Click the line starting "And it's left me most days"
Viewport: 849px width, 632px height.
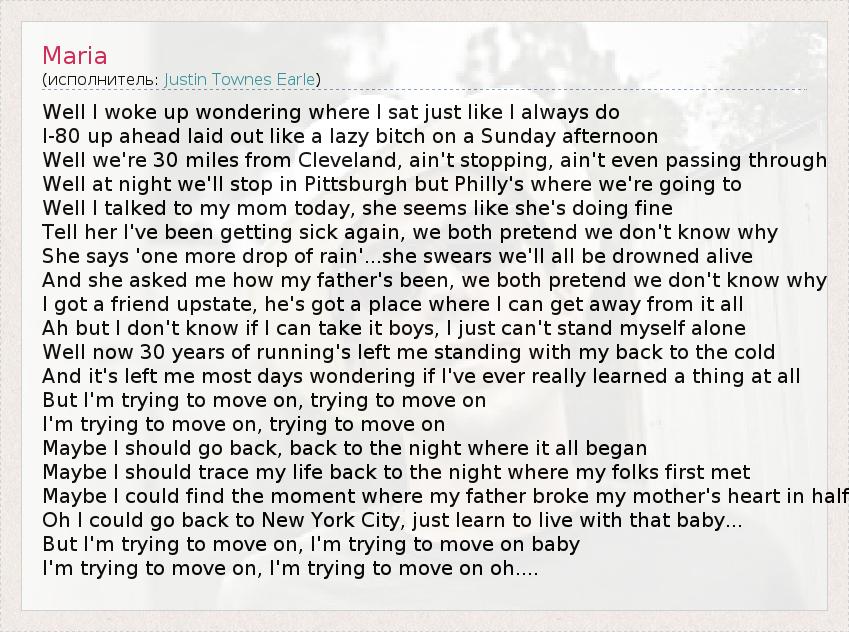pyautogui.click(x=421, y=376)
